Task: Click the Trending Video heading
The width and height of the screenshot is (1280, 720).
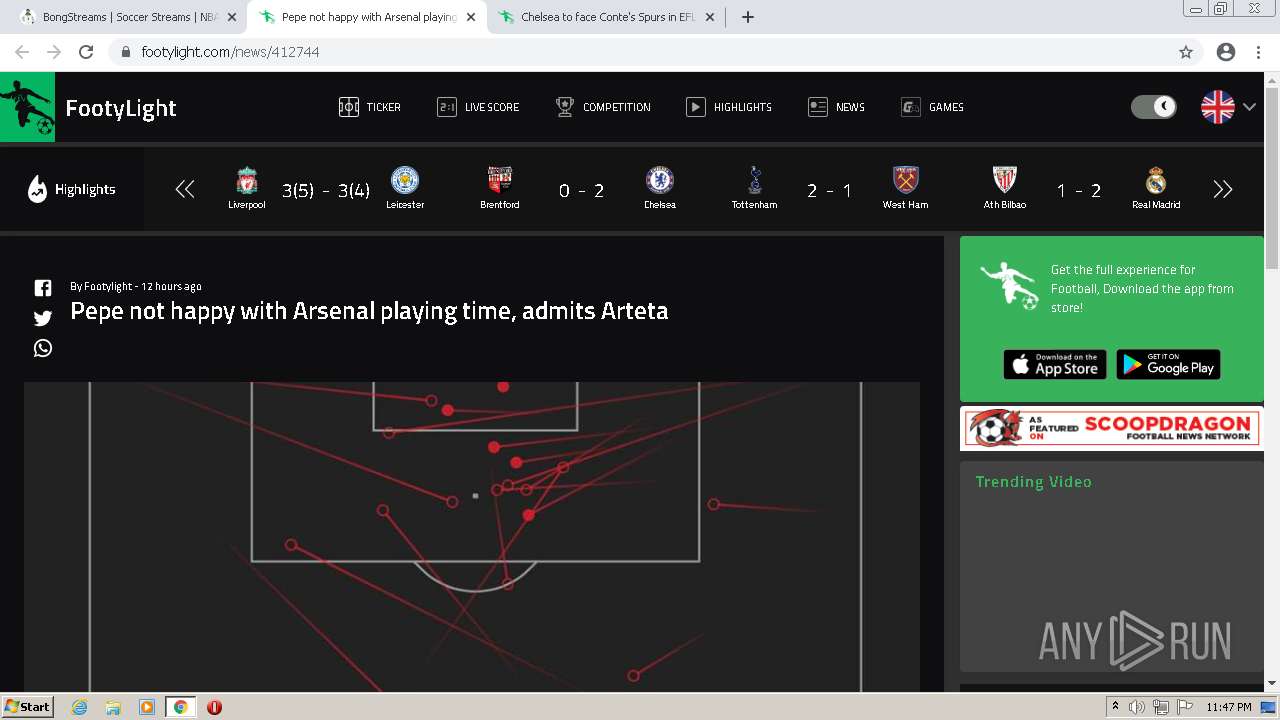Action: point(1033,482)
